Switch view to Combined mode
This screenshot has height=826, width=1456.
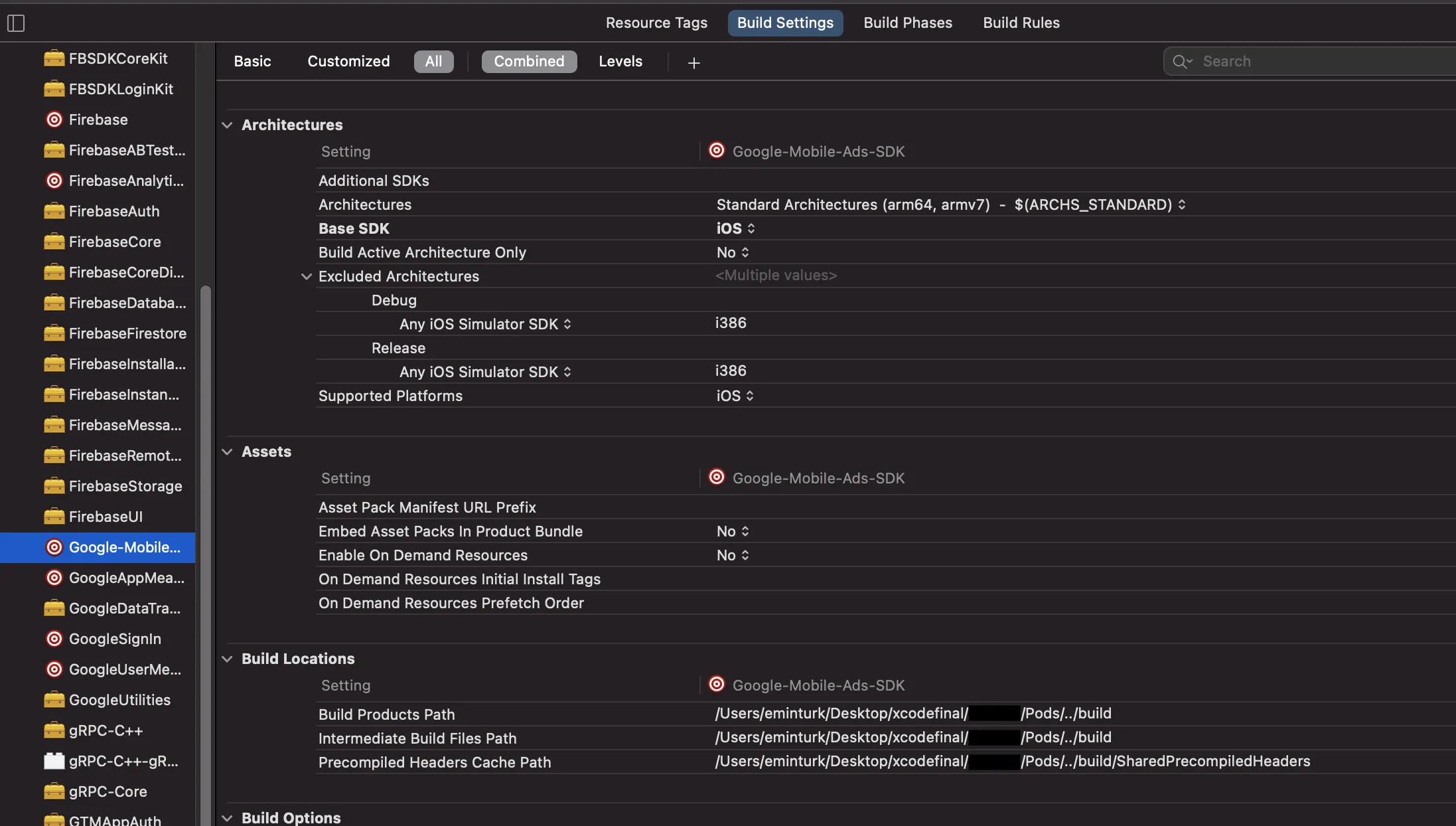pyautogui.click(x=529, y=62)
